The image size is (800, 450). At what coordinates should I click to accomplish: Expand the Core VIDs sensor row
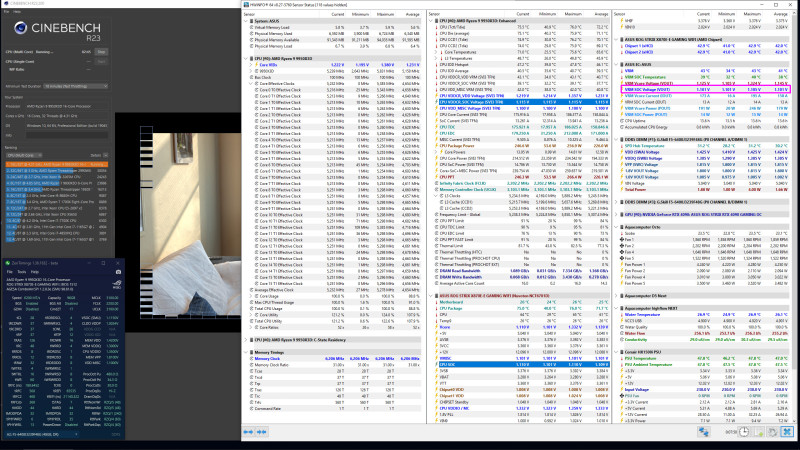[251, 65]
